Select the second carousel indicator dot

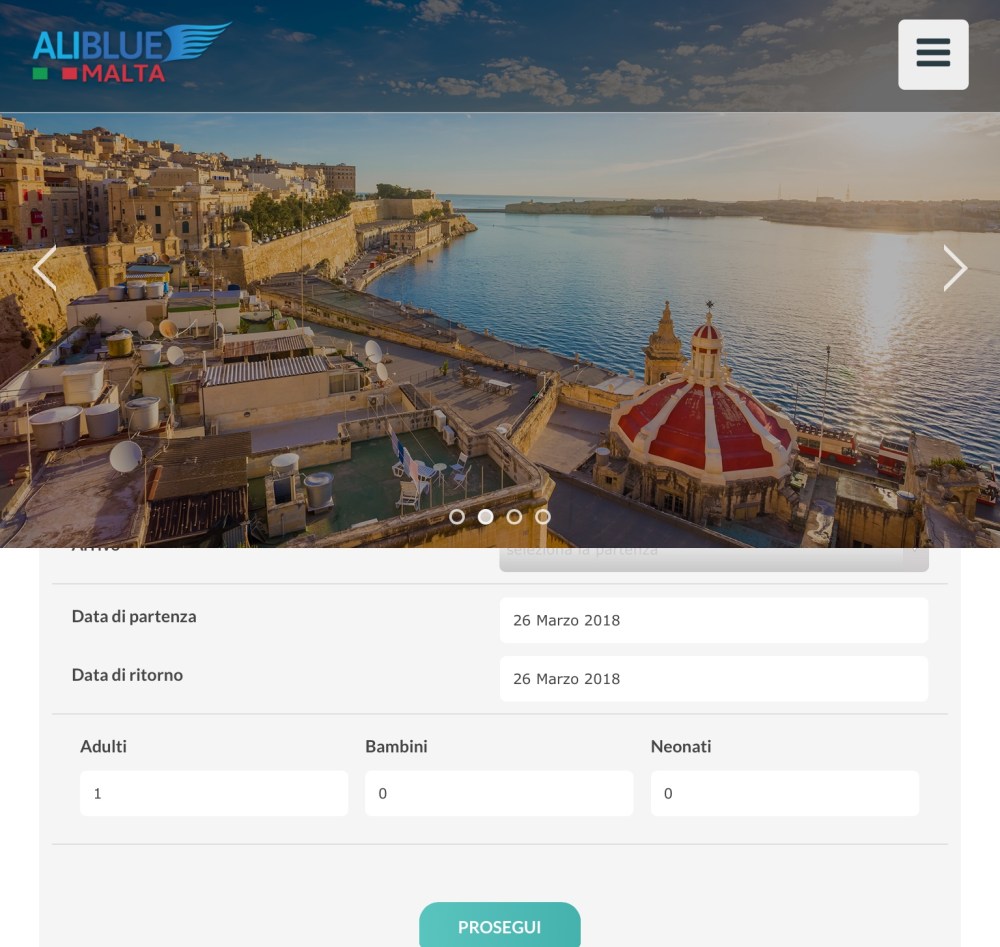point(485,517)
